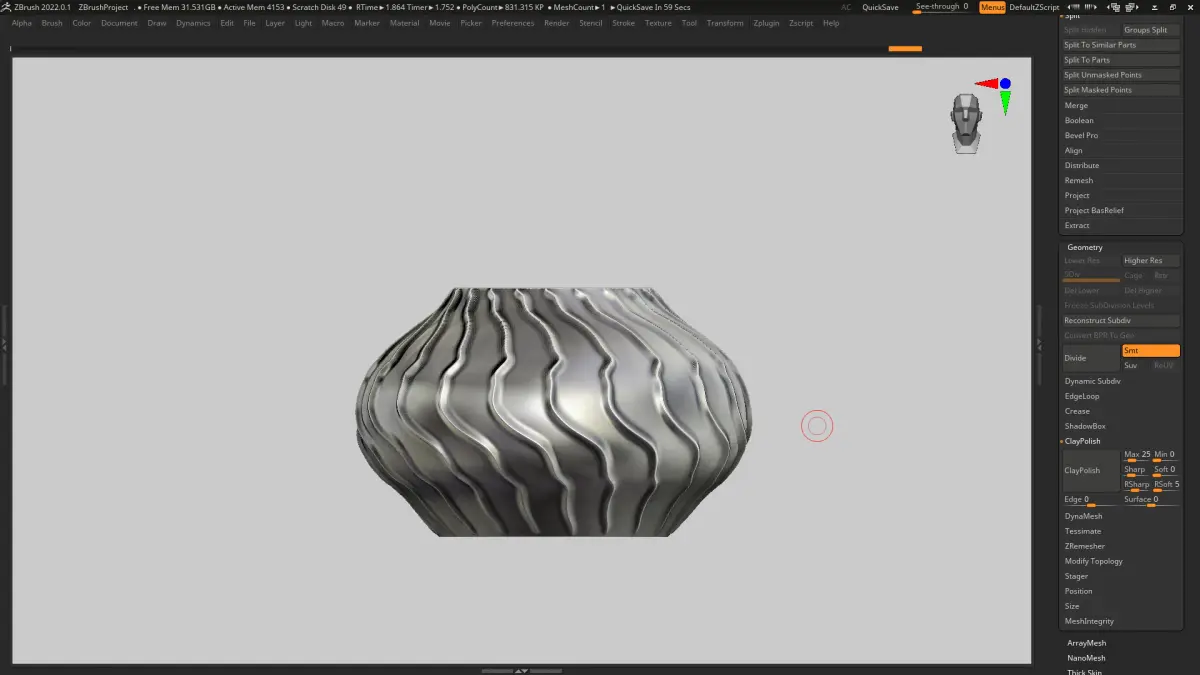Adjust the Edge 0 slider
The height and width of the screenshot is (675, 1200).
pos(1091,500)
